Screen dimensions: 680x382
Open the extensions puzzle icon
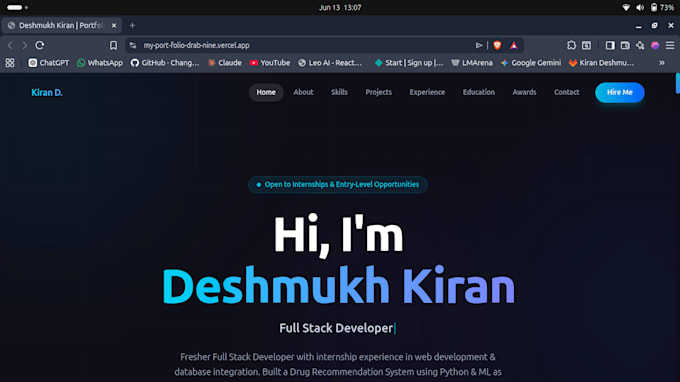(x=571, y=45)
